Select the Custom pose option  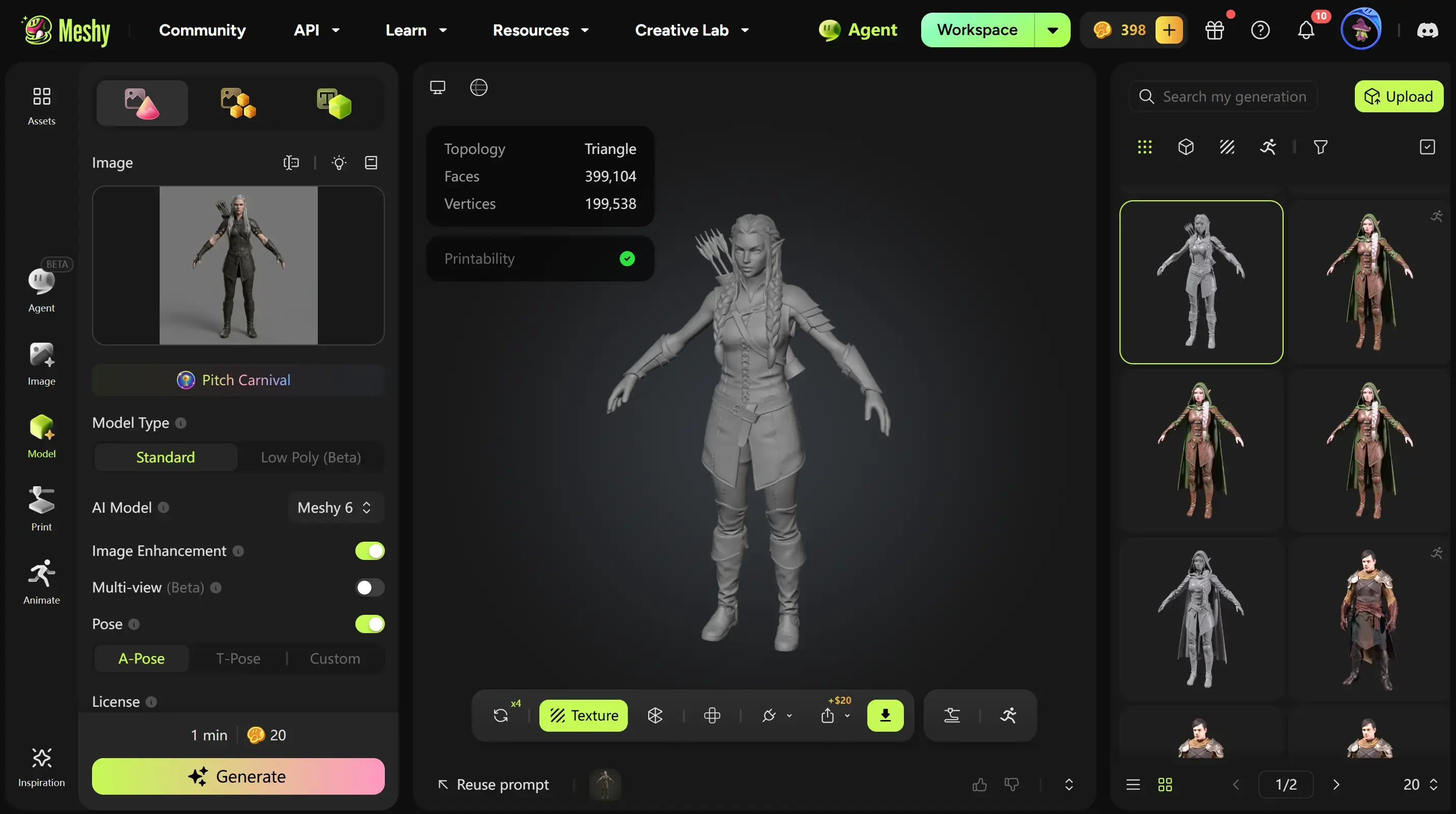click(335, 658)
